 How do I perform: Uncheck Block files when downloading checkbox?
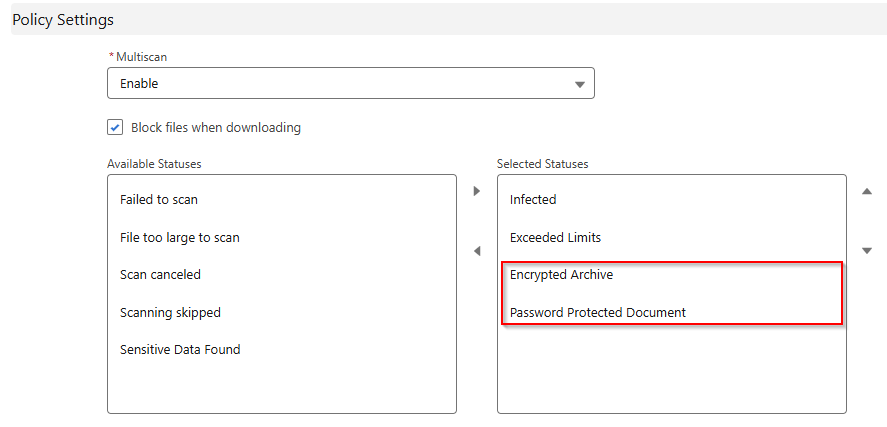[115, 128]
